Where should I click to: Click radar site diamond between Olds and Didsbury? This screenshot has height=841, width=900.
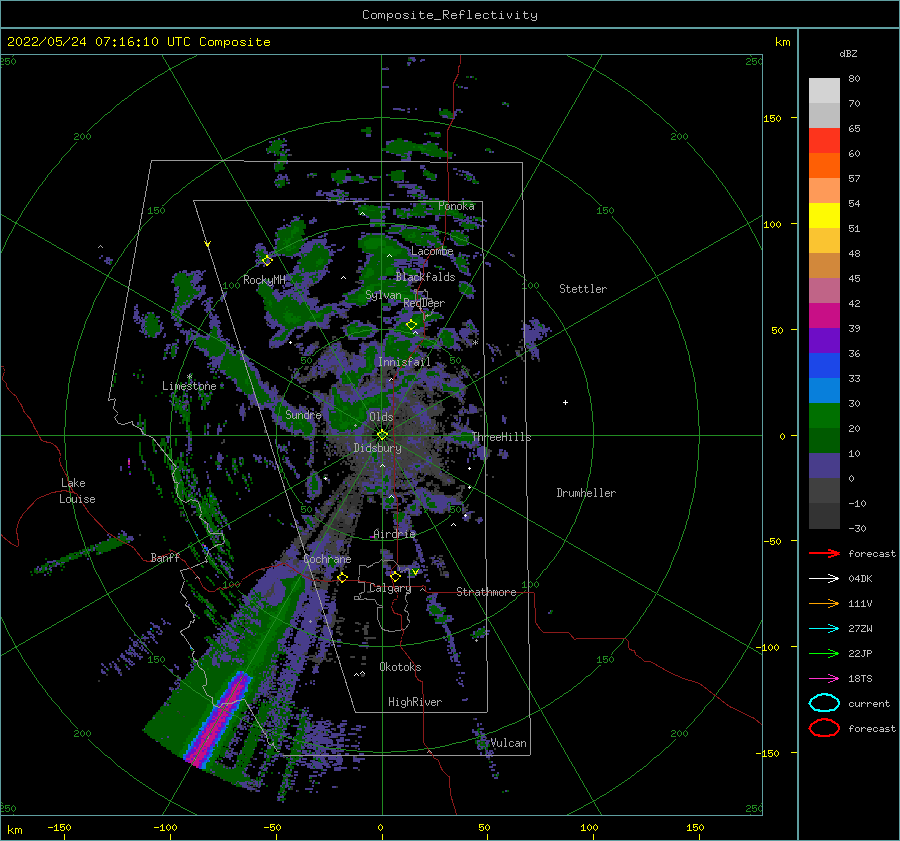(x=382, y=435)
